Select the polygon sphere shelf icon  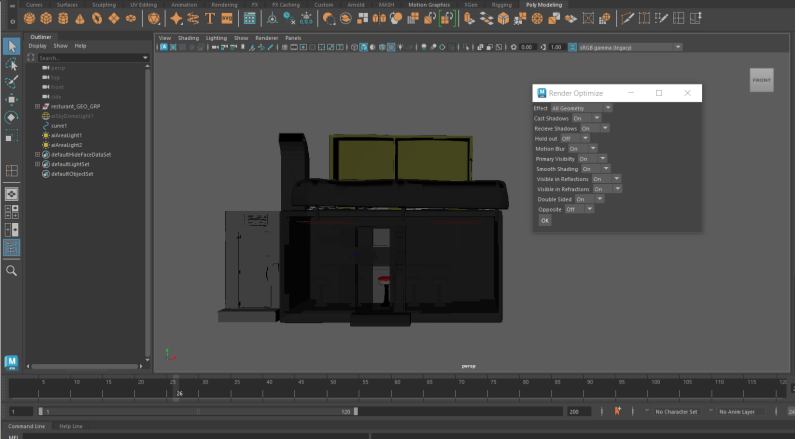pos(30,19)
